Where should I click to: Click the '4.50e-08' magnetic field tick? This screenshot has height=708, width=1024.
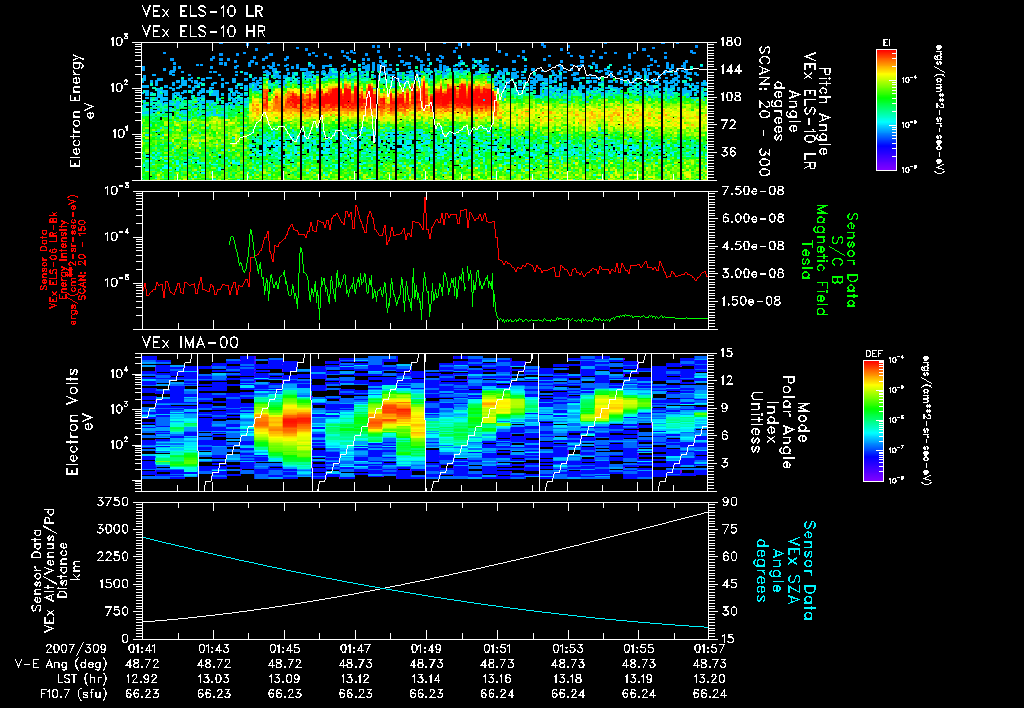click(x=752, y=246)
